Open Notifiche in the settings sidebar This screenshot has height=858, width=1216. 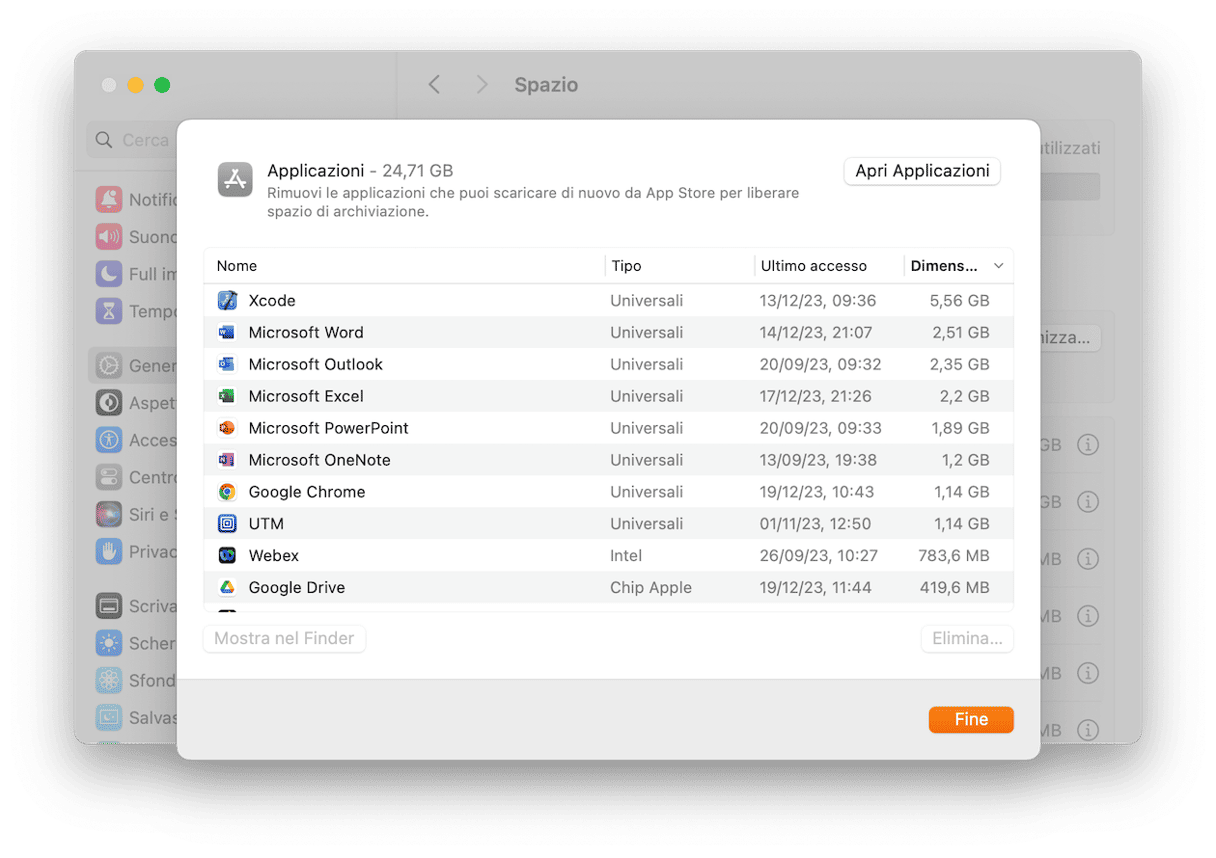(x=109, y=199)
